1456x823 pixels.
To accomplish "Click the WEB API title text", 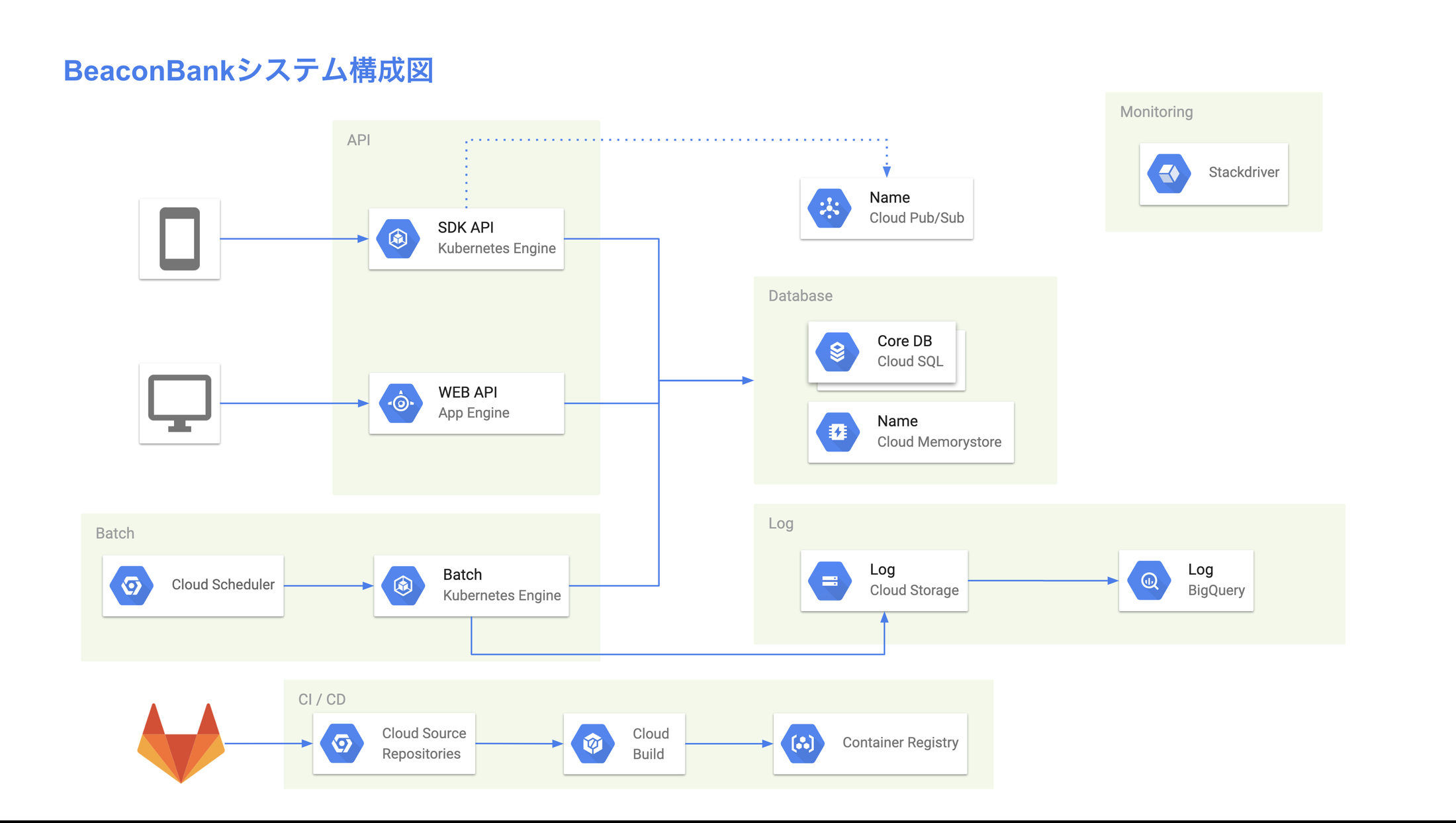I will [467, 392].
